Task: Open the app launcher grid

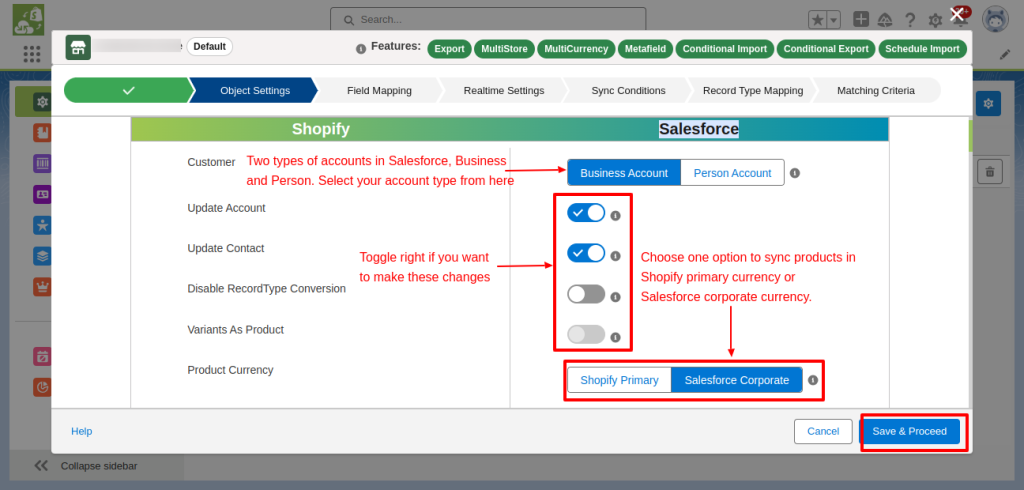Action: pyautogui.click(x=32, y=54)
